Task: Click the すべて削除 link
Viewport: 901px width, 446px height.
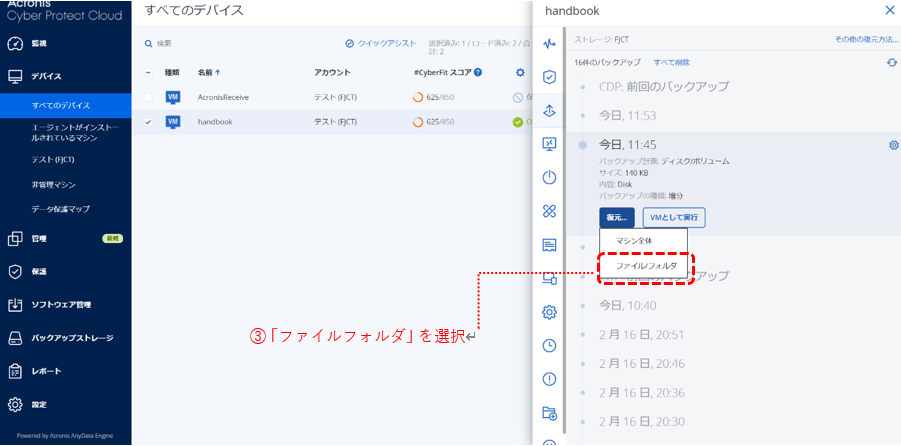Action: 671,62
